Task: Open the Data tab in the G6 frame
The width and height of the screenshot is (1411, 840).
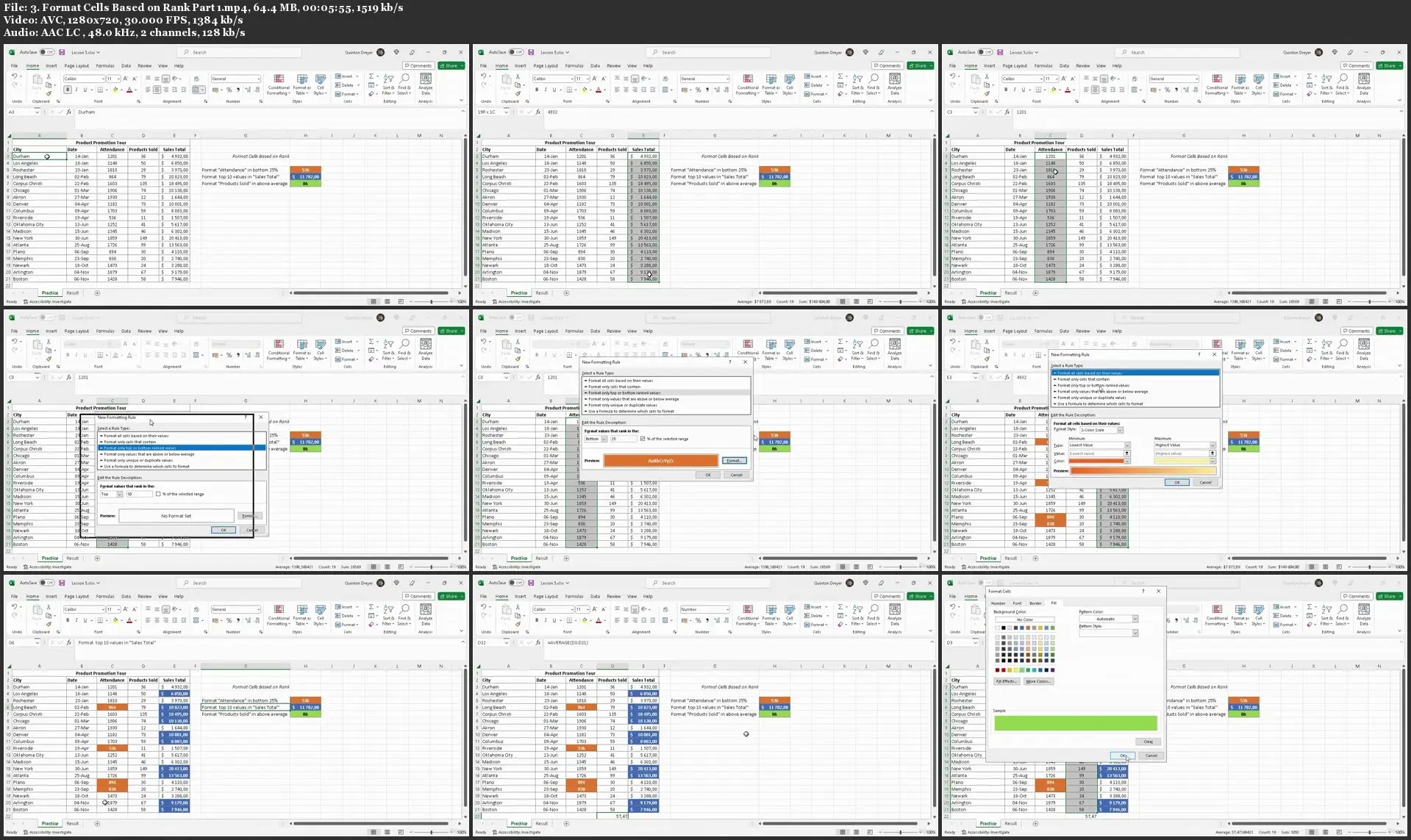Action: 126,596
